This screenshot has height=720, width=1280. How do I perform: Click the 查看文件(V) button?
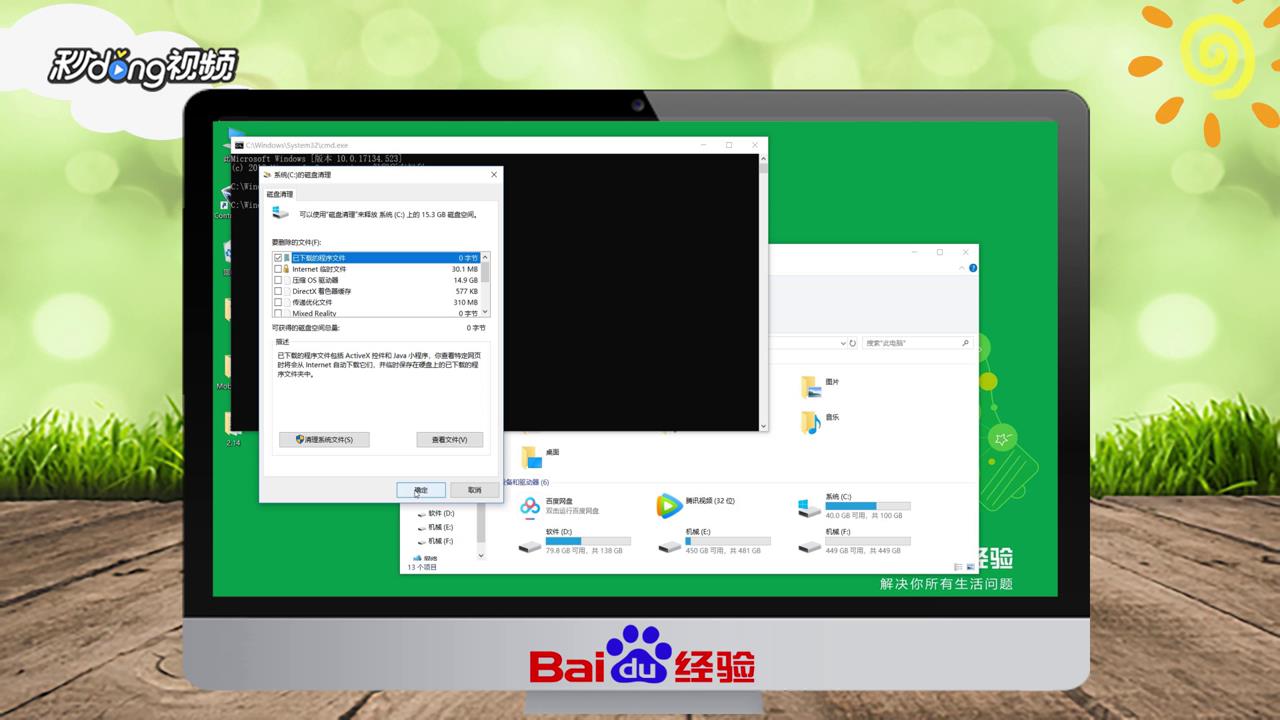[450, 439]
